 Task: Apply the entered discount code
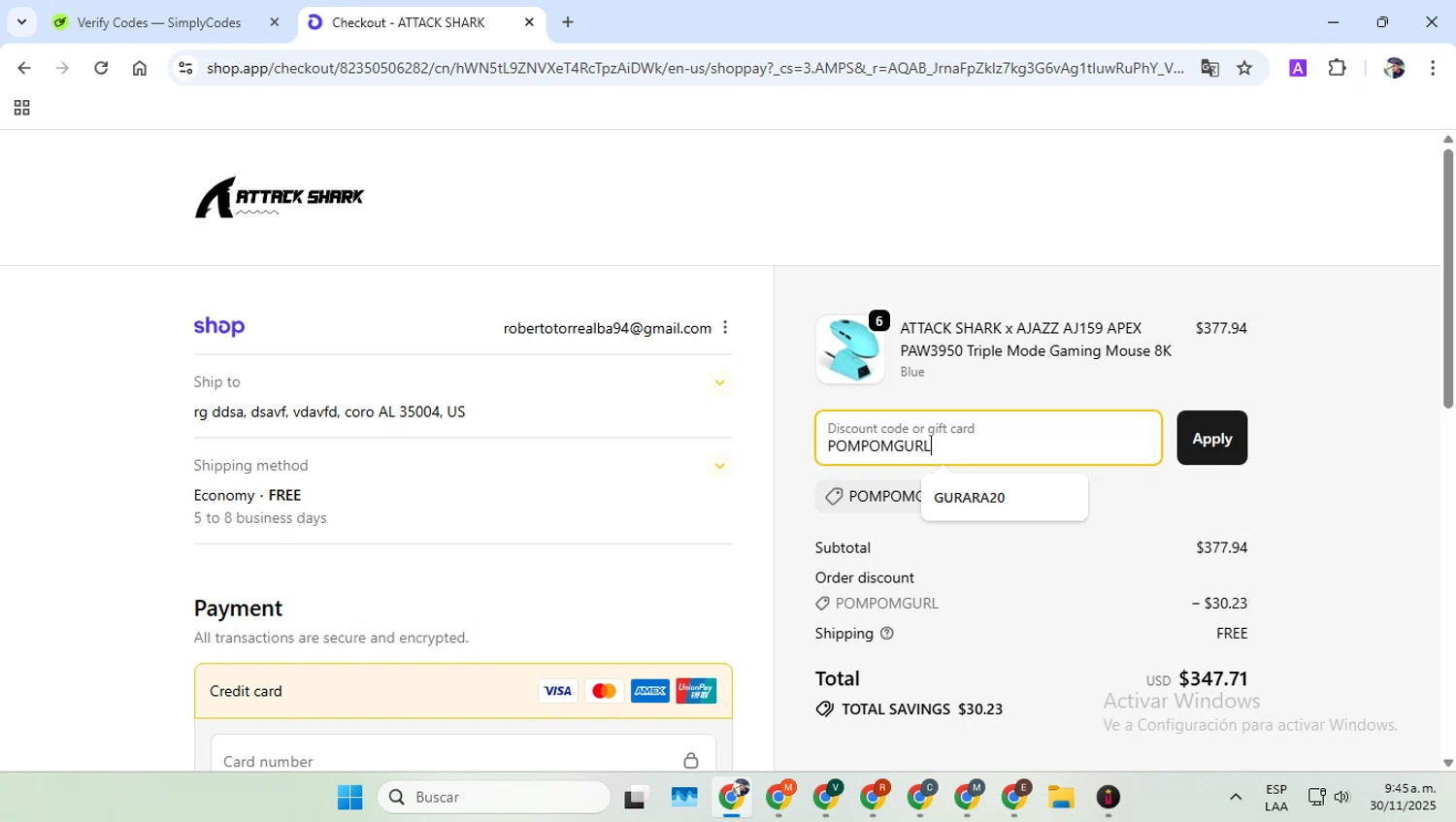(x=1211, y=438)
